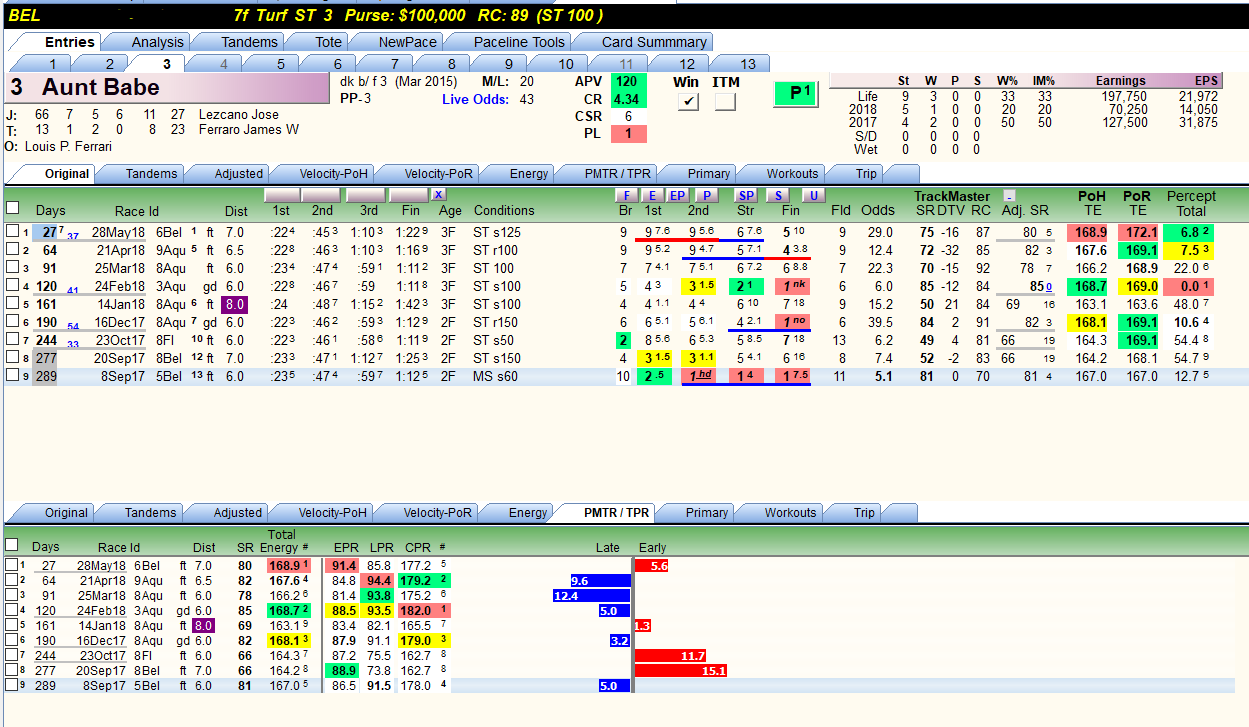Check the row 1 checkbox in the upper paceline table
The image size is (1249, 727).
pos(12,232)
